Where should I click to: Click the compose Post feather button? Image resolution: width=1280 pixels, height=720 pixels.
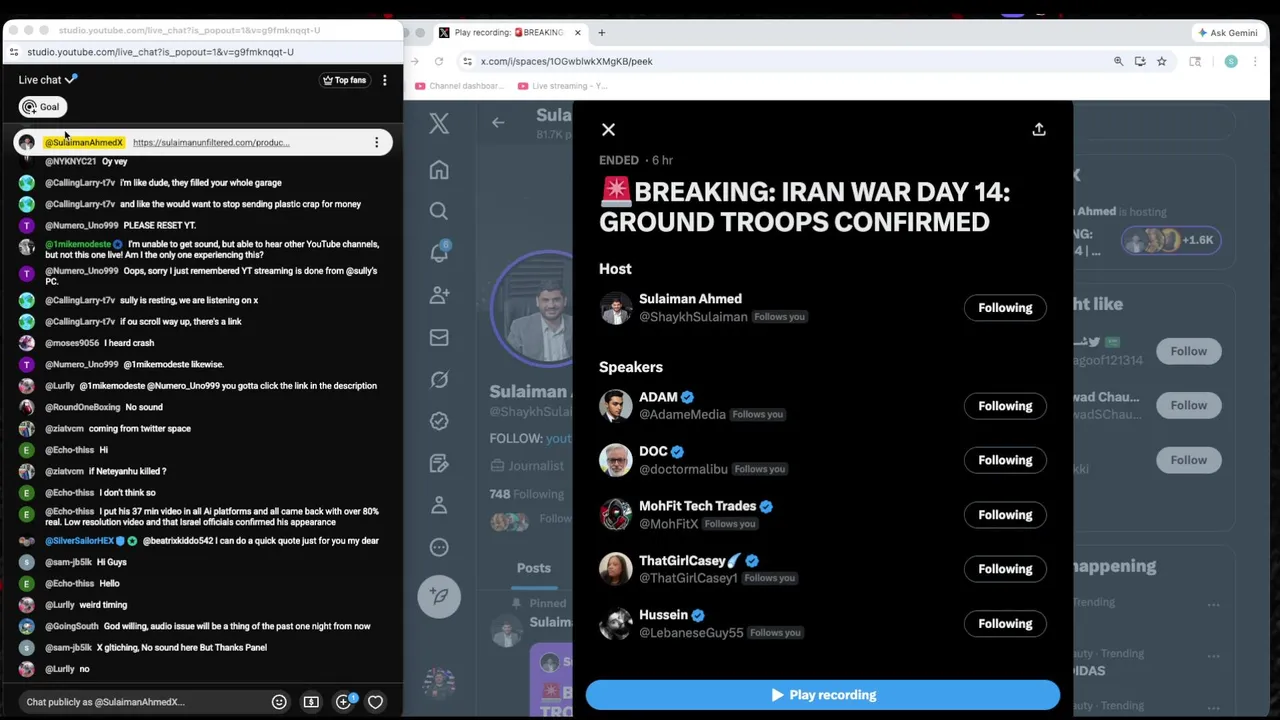coord(439,596)
